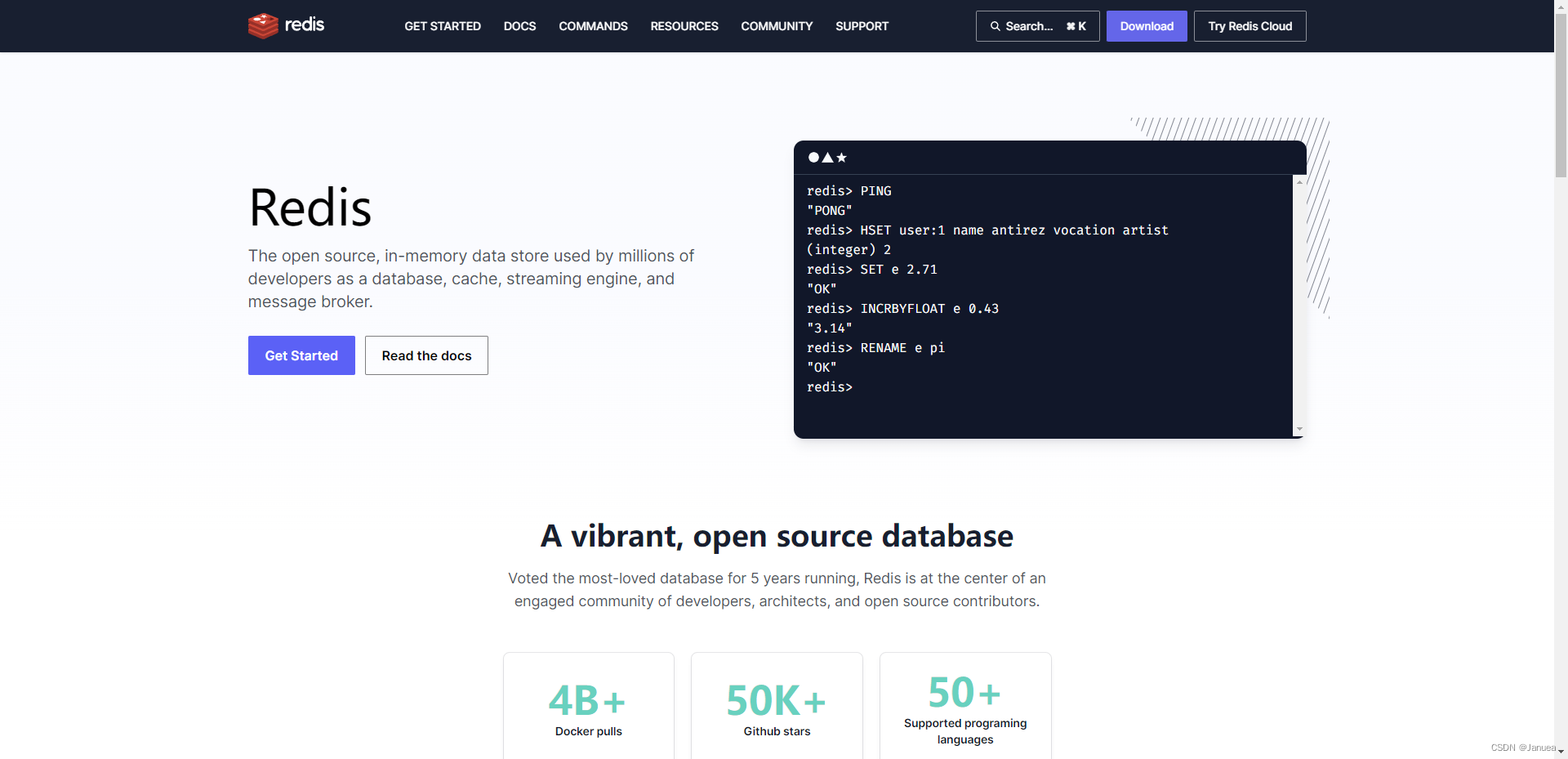Click the HSET user:1 command line

click(x=987, y=230)
